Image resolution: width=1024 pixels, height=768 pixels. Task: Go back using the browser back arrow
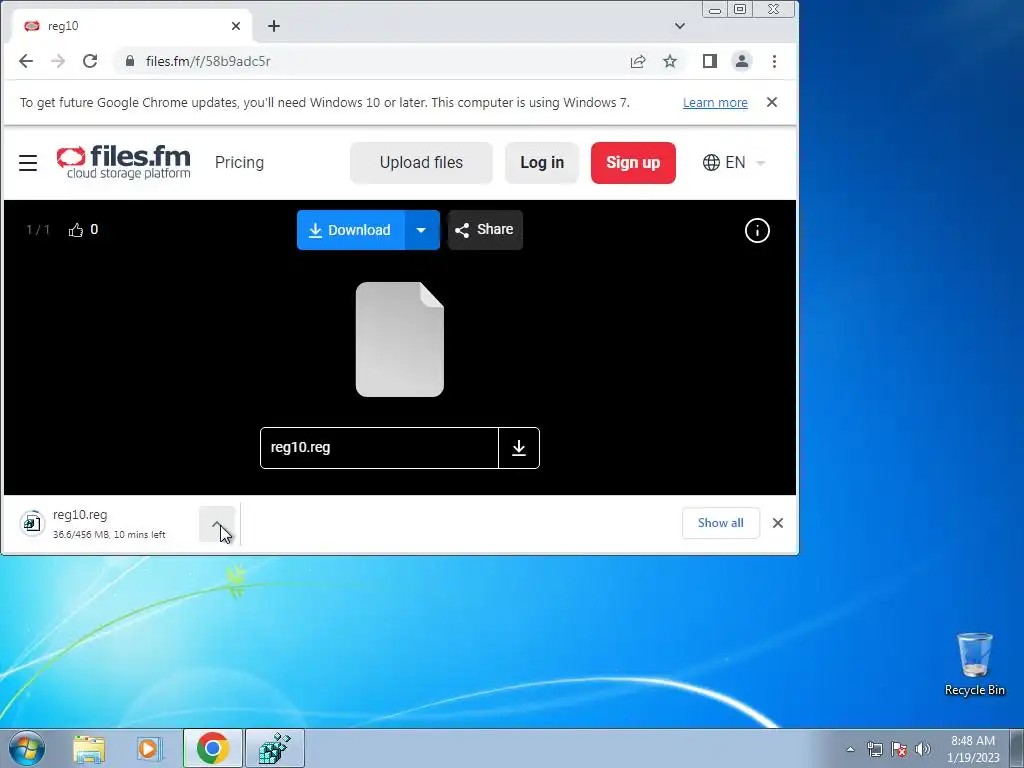click(x=25, y=61)
